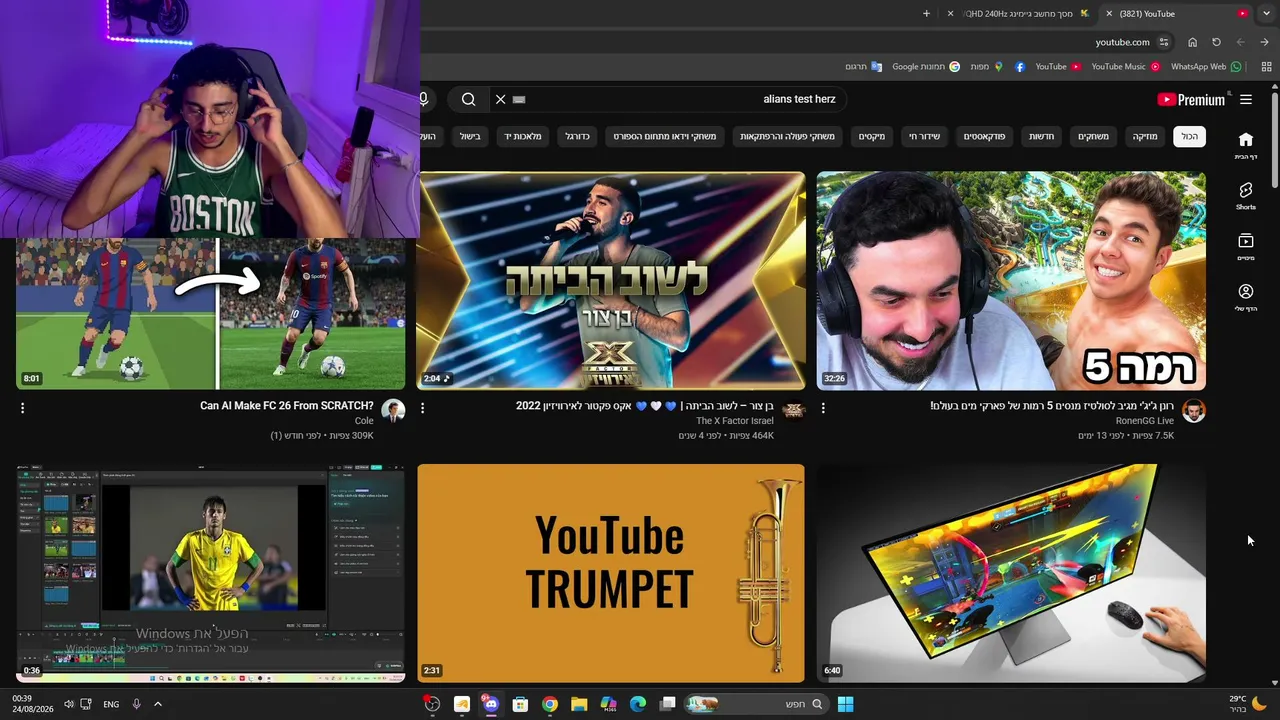Image resolution: width=1280 pixels, height=720 pixels.
Task: Select the 'חדשות' filter chip
Action: point(1042,136)
